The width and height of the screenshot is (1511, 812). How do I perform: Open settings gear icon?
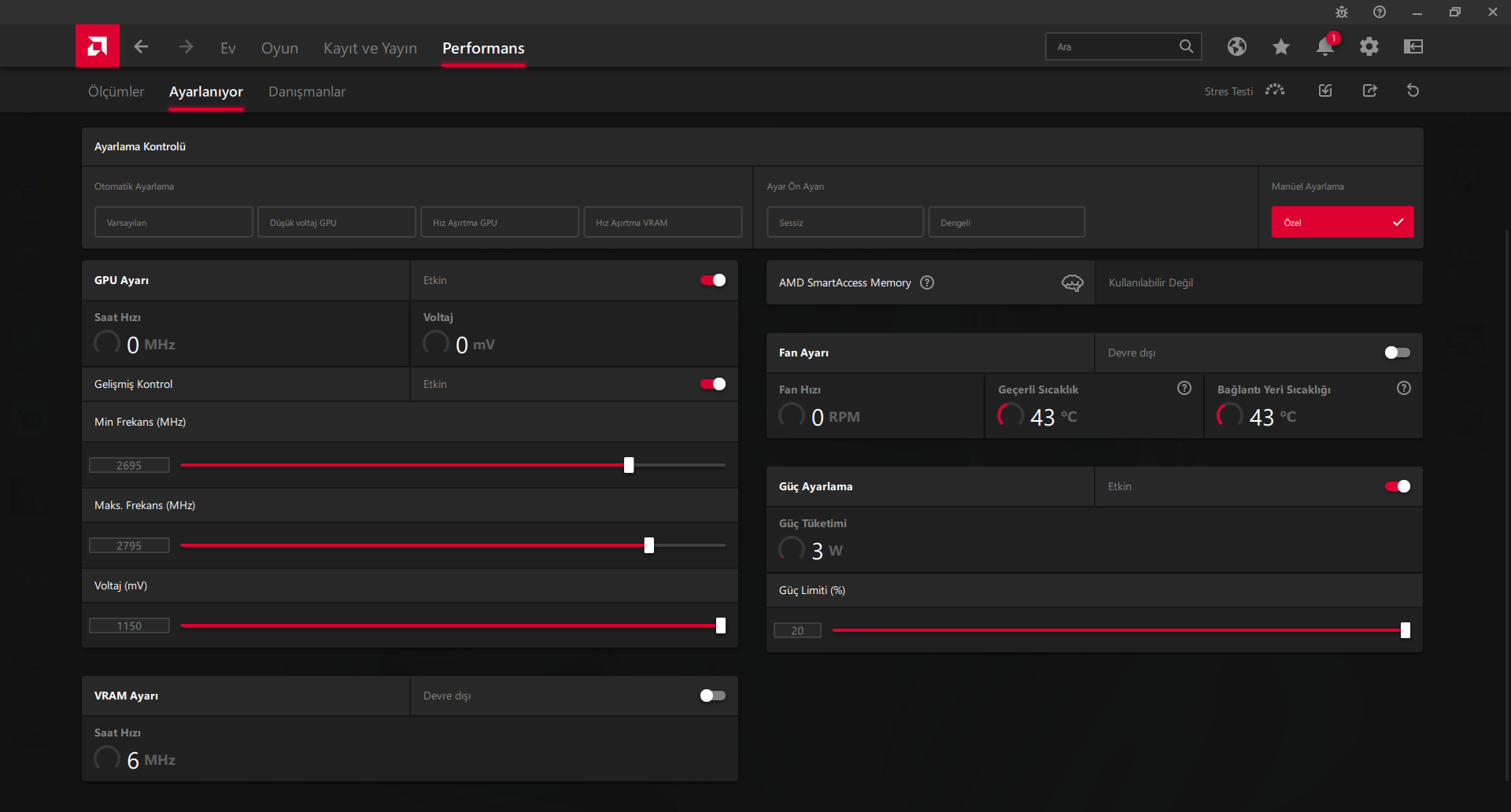[x=1369, y=47]
